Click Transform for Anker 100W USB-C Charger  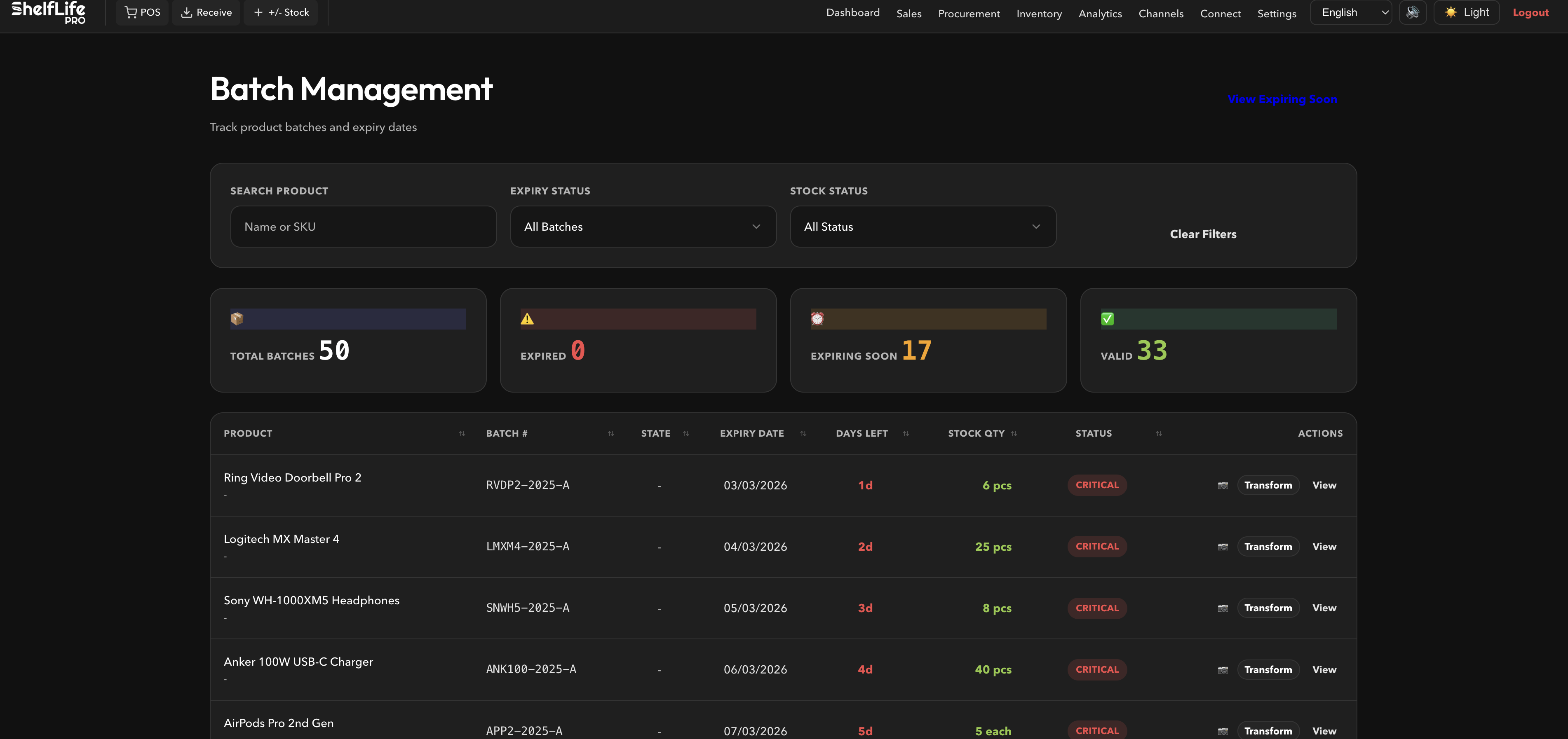1268,670
